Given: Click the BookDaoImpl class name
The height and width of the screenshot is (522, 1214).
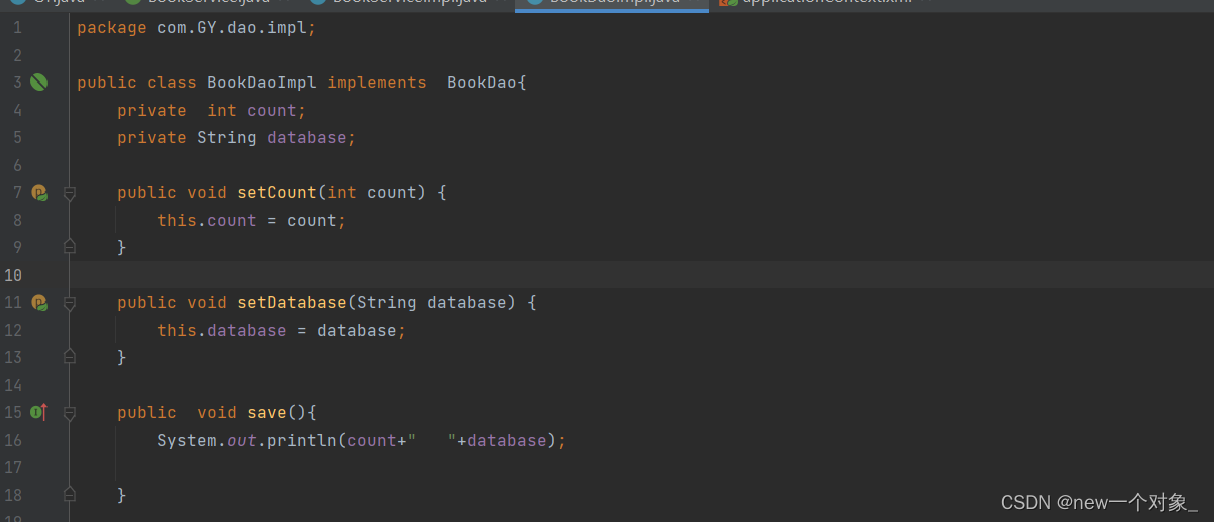Looking at the screenshot, I should (x=262, y=82).
